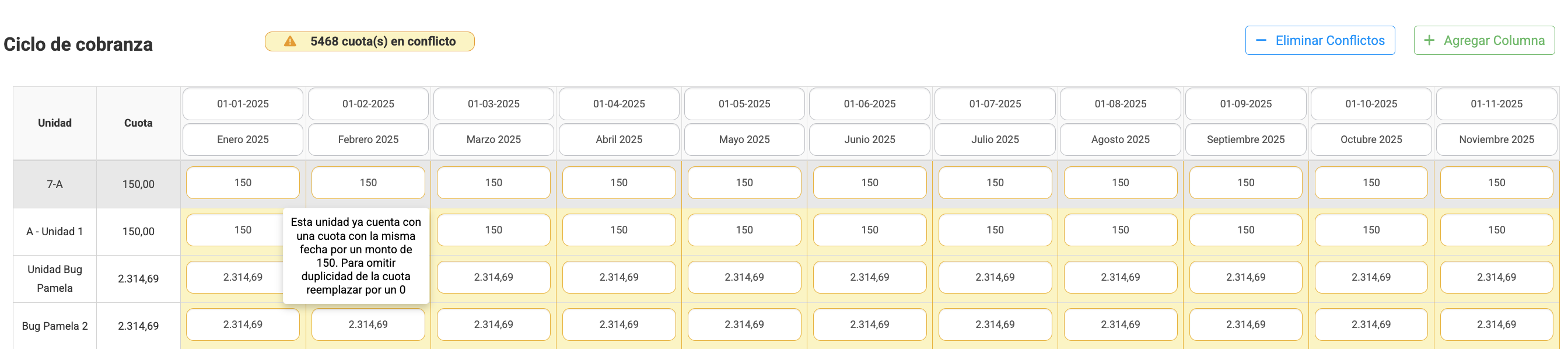Edit the 01-11-2025 date field
The image size is (1568, 349).
point(1497,104)
